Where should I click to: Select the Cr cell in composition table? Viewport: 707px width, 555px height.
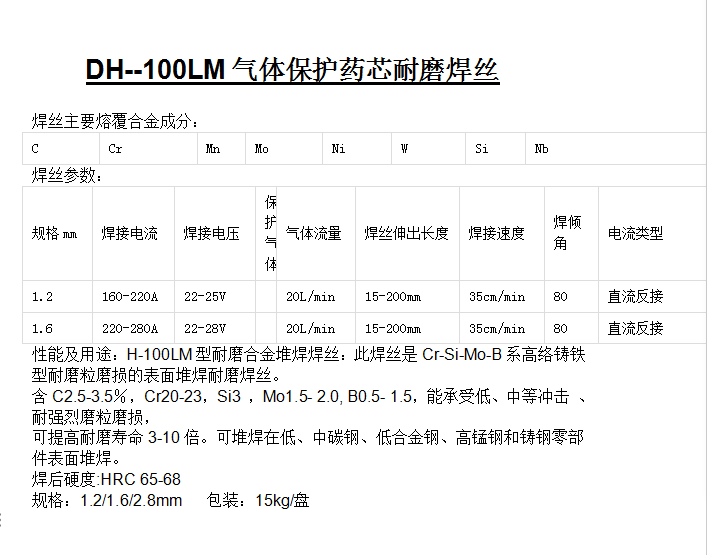[148, 149]
